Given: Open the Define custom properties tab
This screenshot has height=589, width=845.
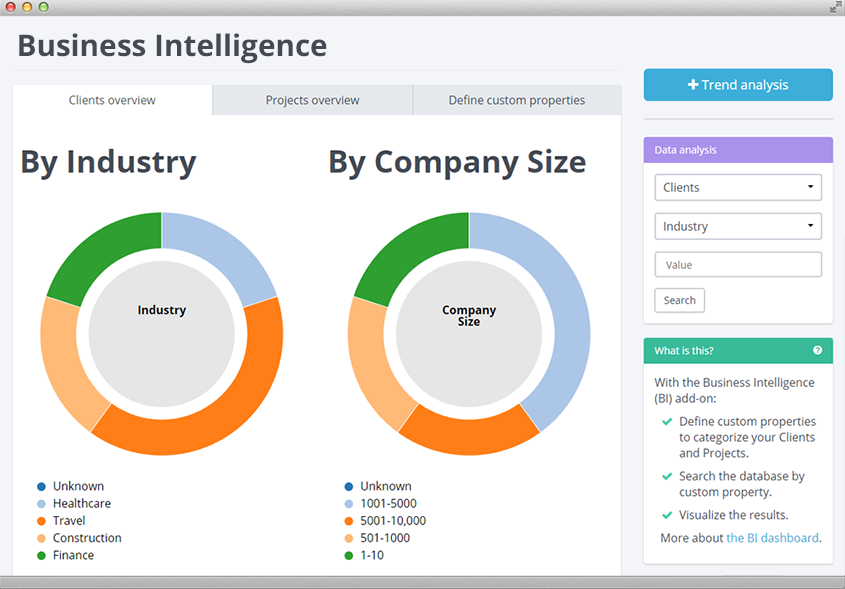Looking at the screenshot, I should [x=517, y=100].
